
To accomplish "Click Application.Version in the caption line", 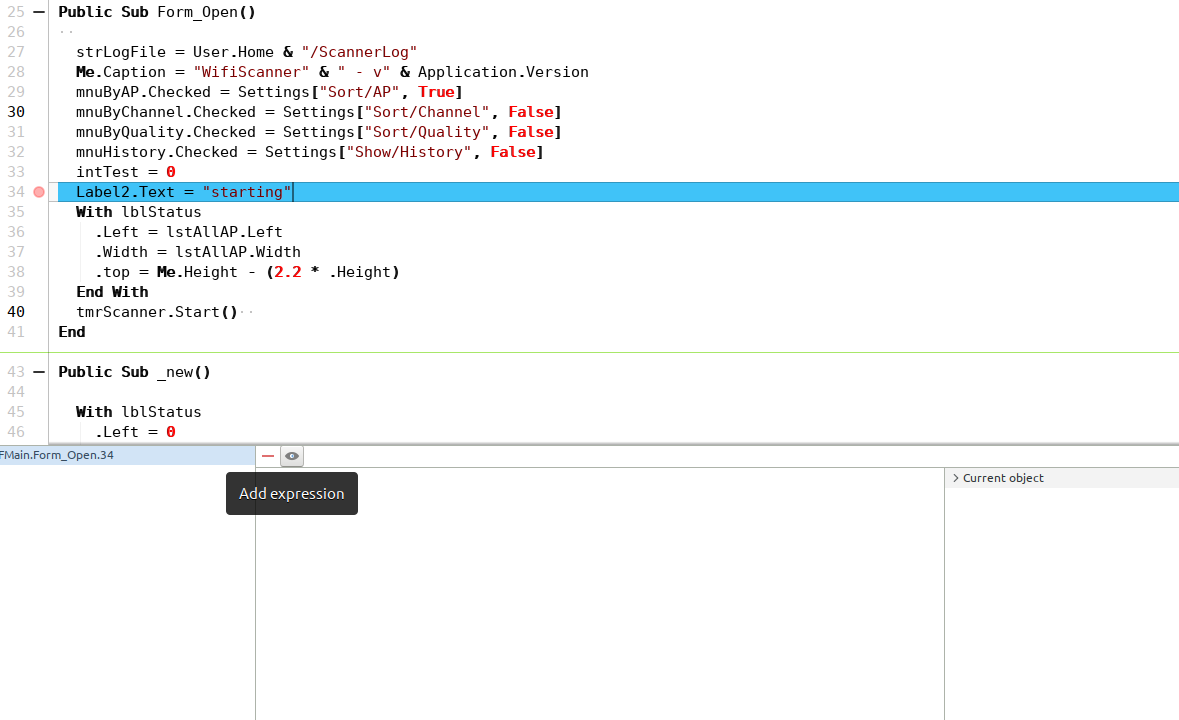I will click(503, 72).
